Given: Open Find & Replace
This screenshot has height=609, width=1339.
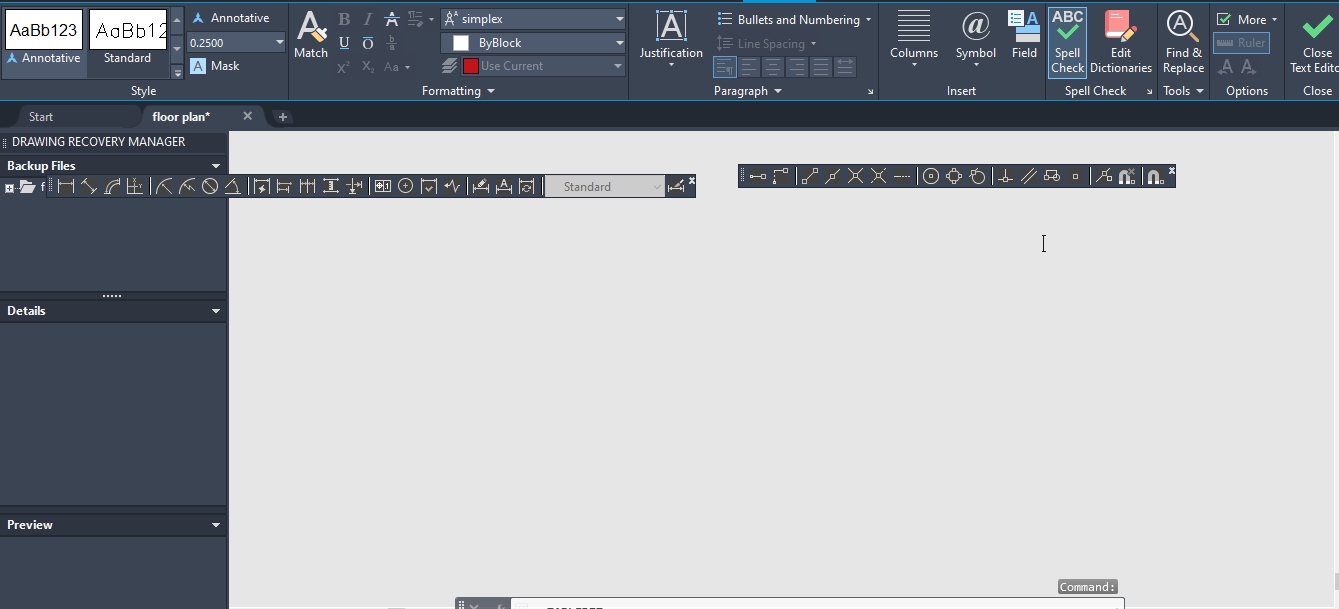Looking at the screenshot, I should tap(1183, 40).
